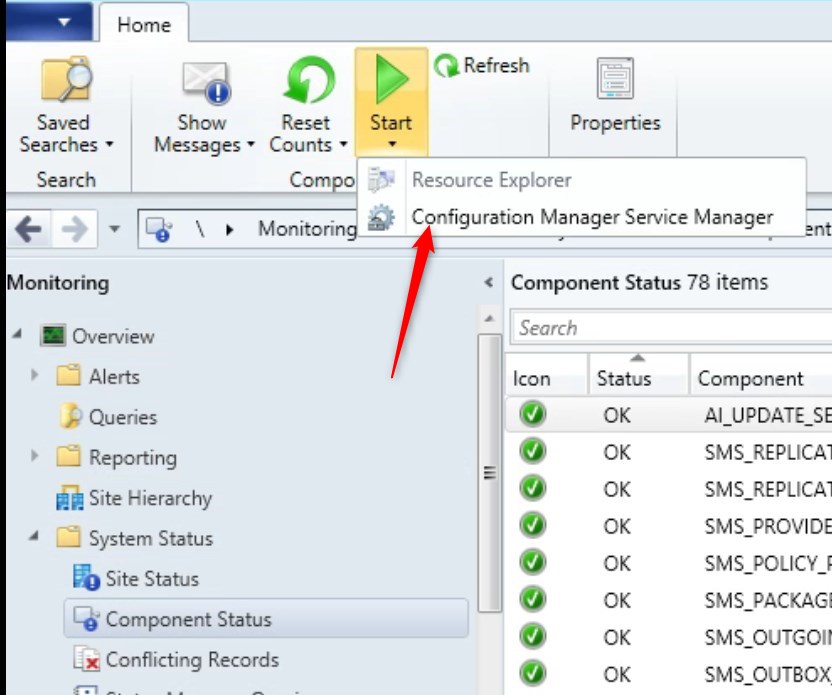832x695 pixels.
Task: Go back with the navigation arrow
Action: [x=29, y=229]
